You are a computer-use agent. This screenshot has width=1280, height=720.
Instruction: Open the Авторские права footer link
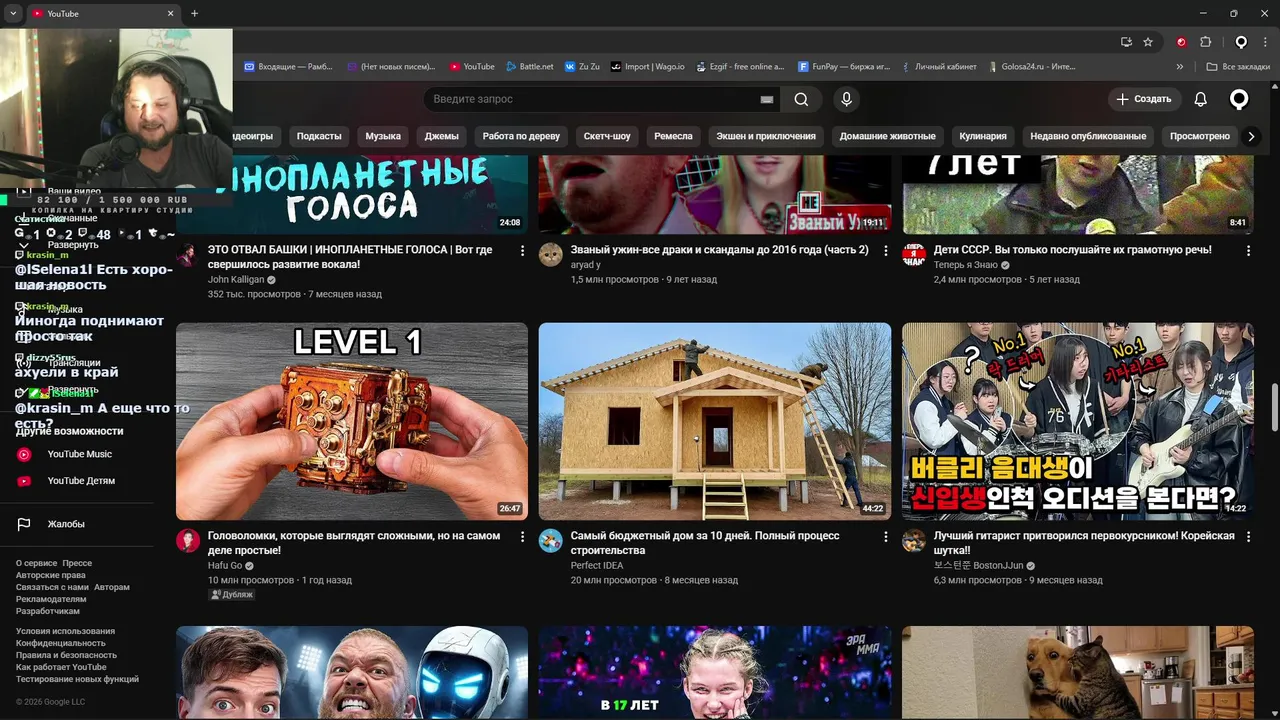click(x=51, y=575)
